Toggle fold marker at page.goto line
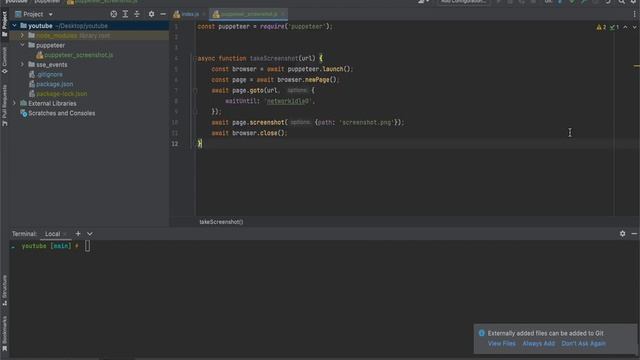This screenshot has width=640, height=360. (x=195, y=90)
